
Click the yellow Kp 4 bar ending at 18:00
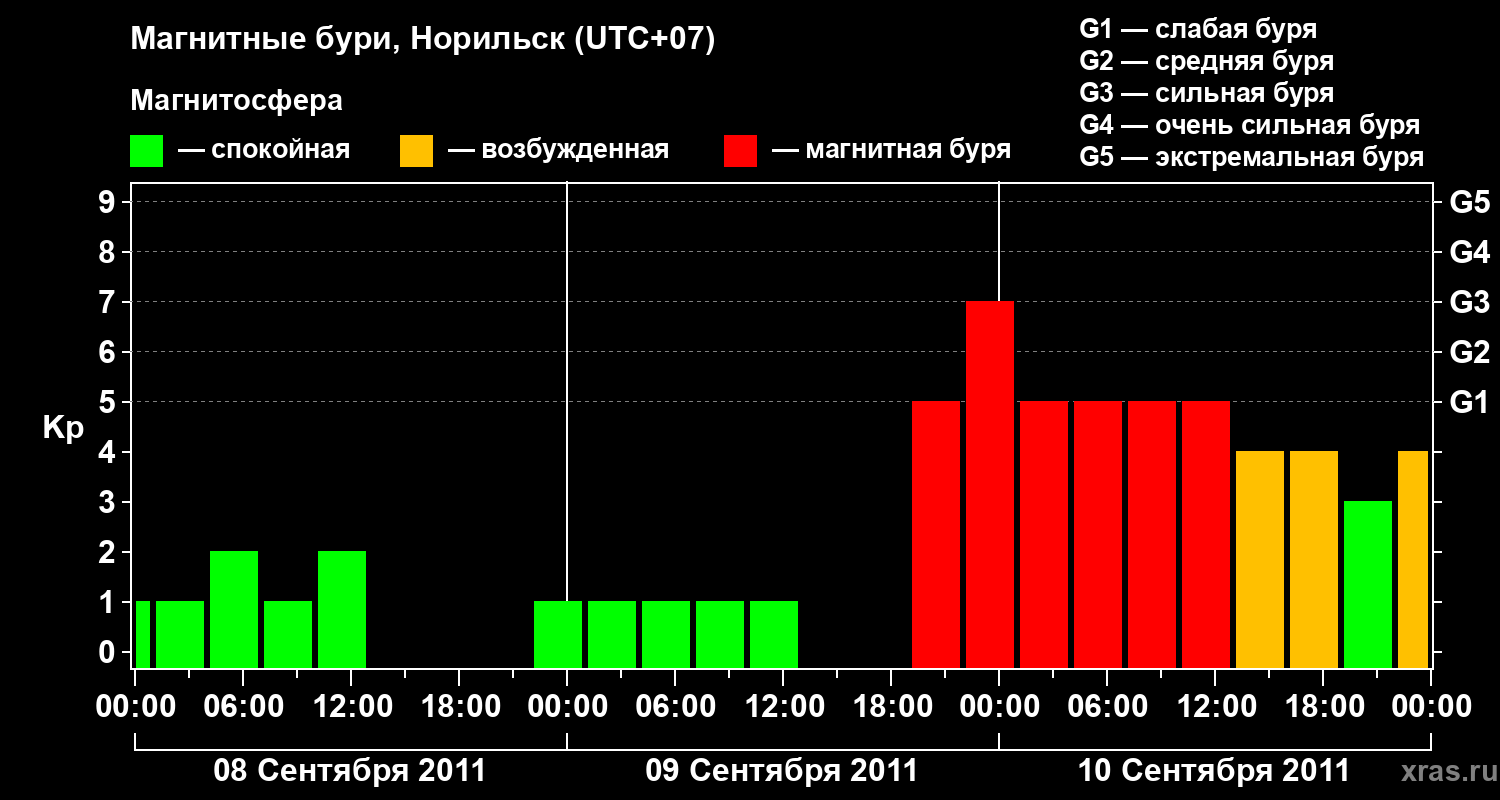click(1314, 559)
